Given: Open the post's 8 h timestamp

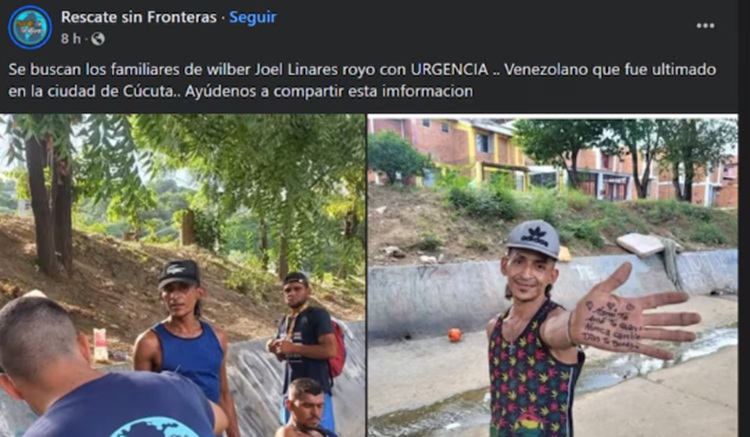Looking at the screenshot, I should pos(71,39).
